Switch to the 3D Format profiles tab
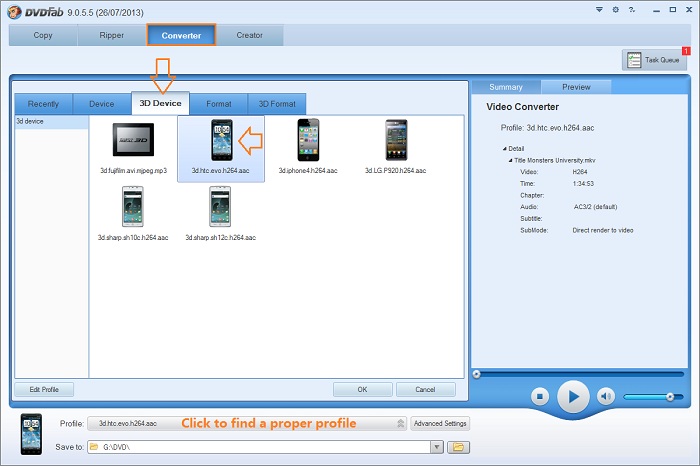Image resolution: width=700 pixels, height=466 pixels. tap(277, 104)
